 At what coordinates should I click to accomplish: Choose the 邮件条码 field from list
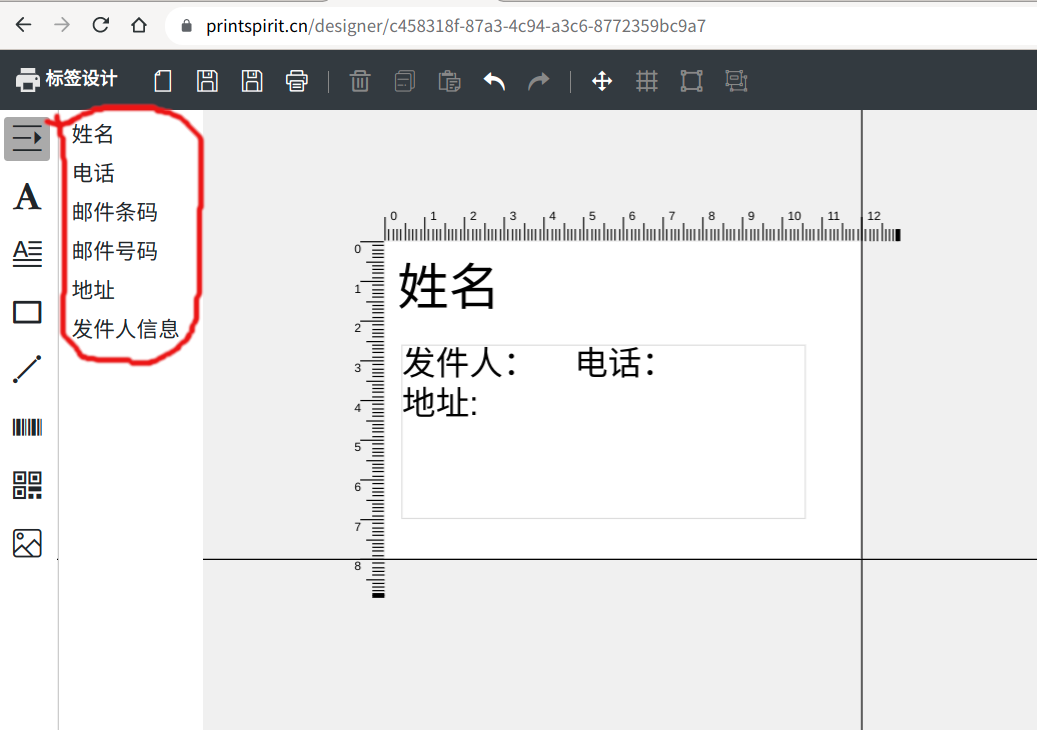(114, 212)
